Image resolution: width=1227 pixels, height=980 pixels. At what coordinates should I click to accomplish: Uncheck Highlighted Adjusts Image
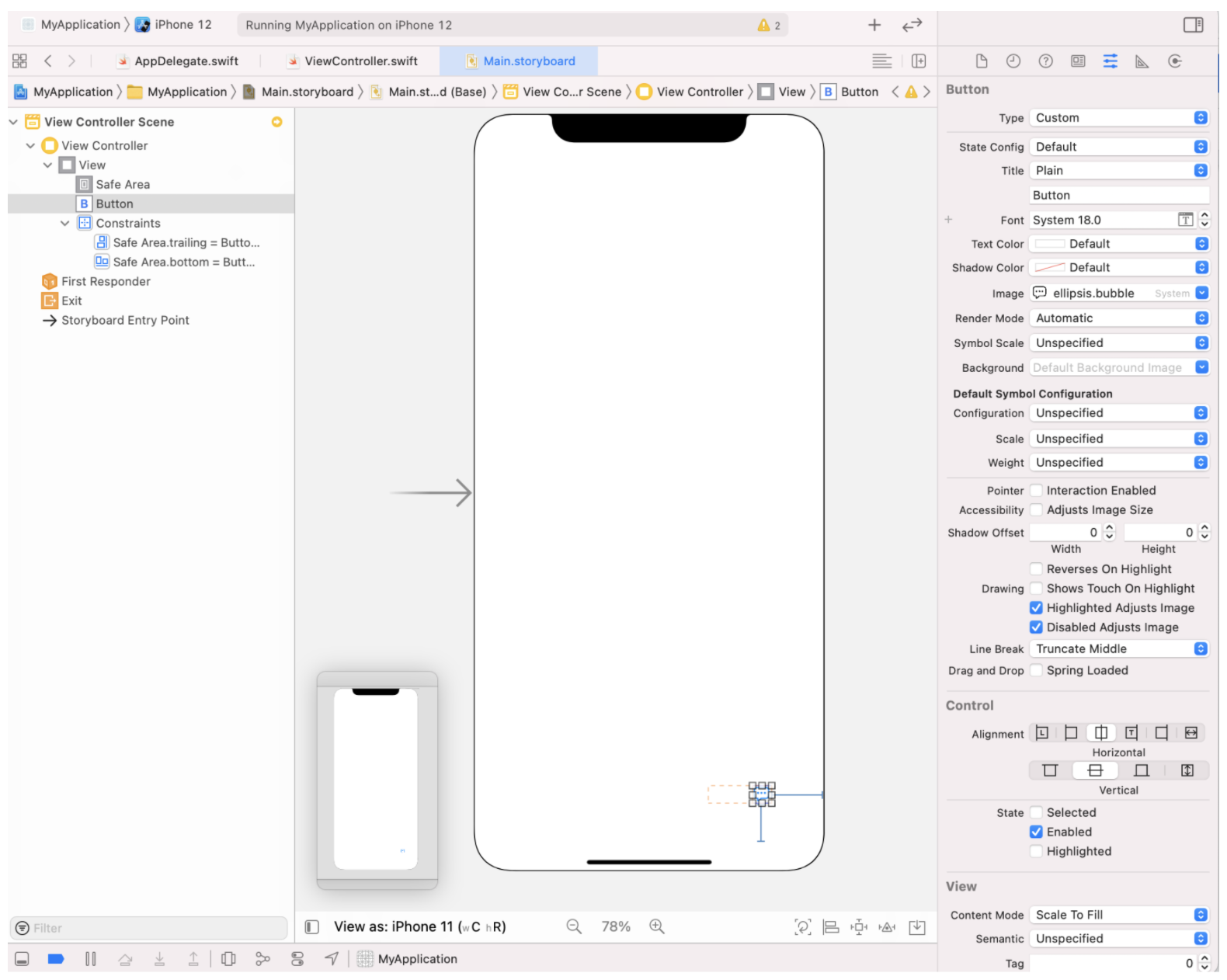pos(1036,608)
